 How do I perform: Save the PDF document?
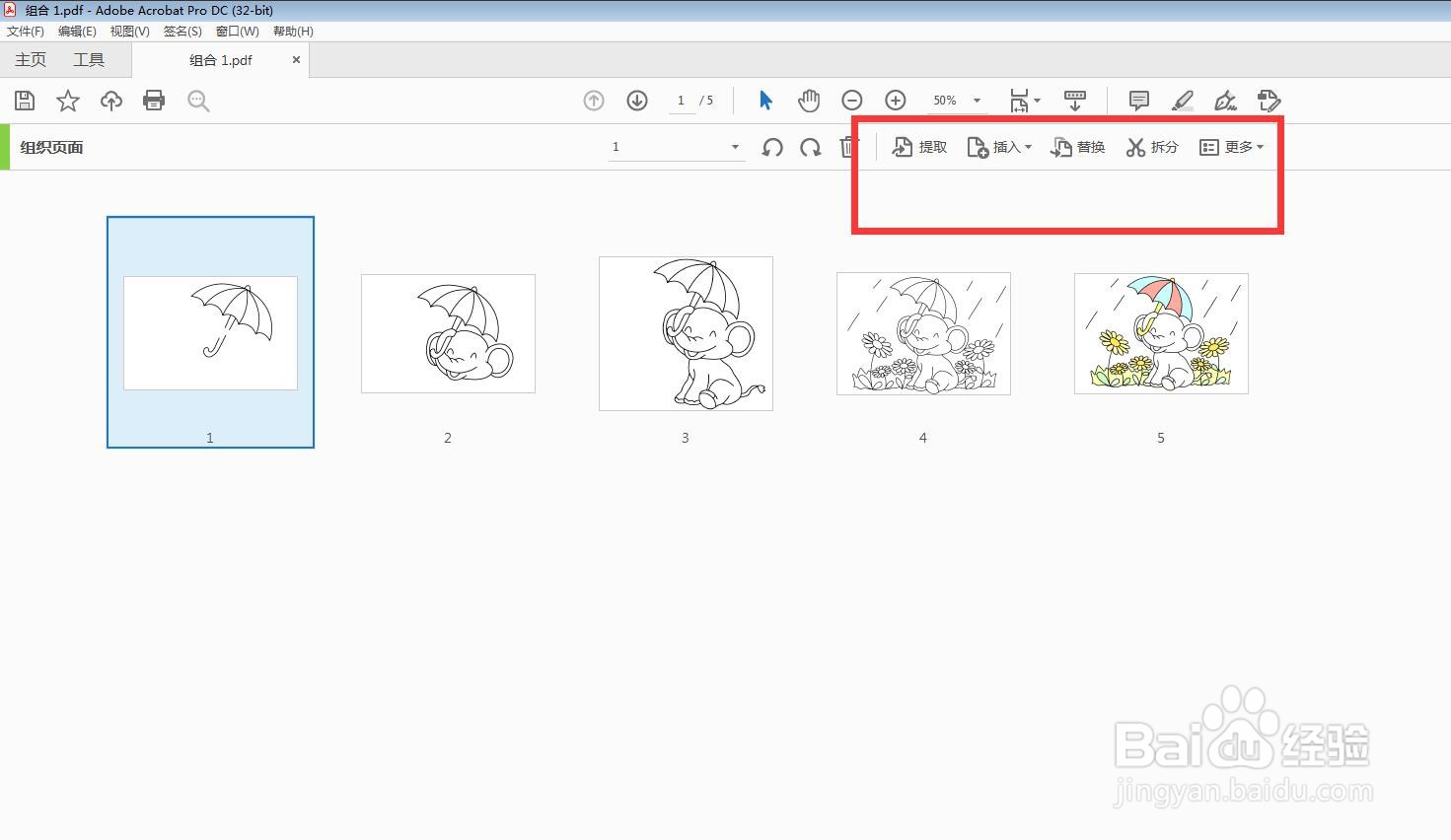pyautogui.click(x=24, y=100)
